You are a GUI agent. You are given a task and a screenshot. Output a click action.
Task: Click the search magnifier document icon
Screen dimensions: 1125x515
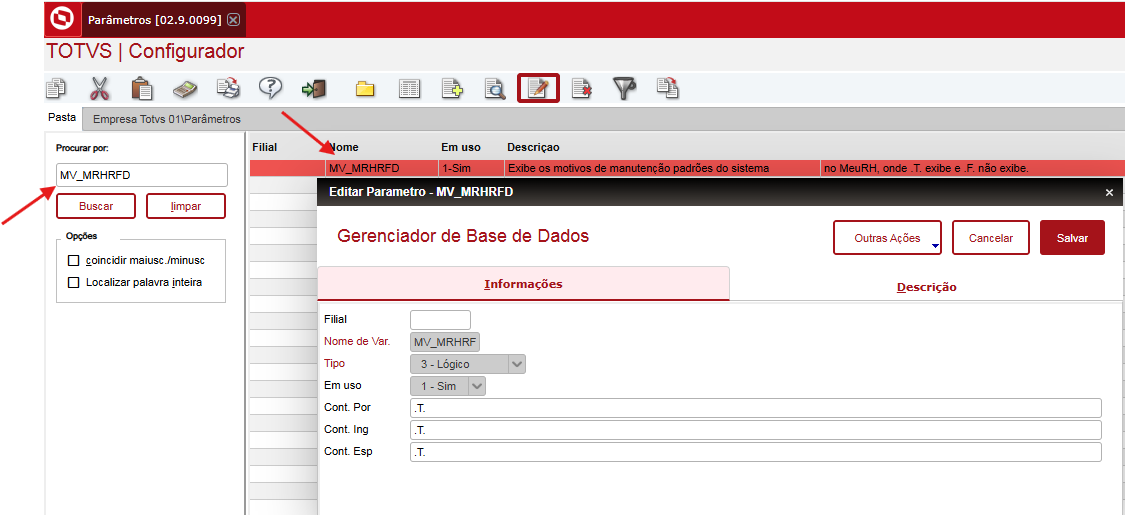tap(495, 89)
